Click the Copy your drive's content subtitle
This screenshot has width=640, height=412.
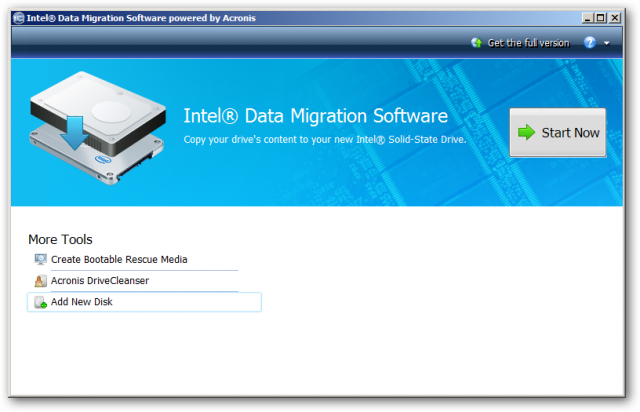[x=324, y=139]
